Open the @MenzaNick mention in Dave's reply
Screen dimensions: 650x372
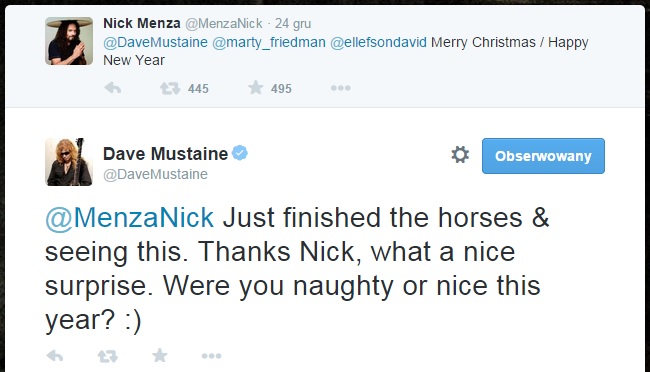click(129, 218)
